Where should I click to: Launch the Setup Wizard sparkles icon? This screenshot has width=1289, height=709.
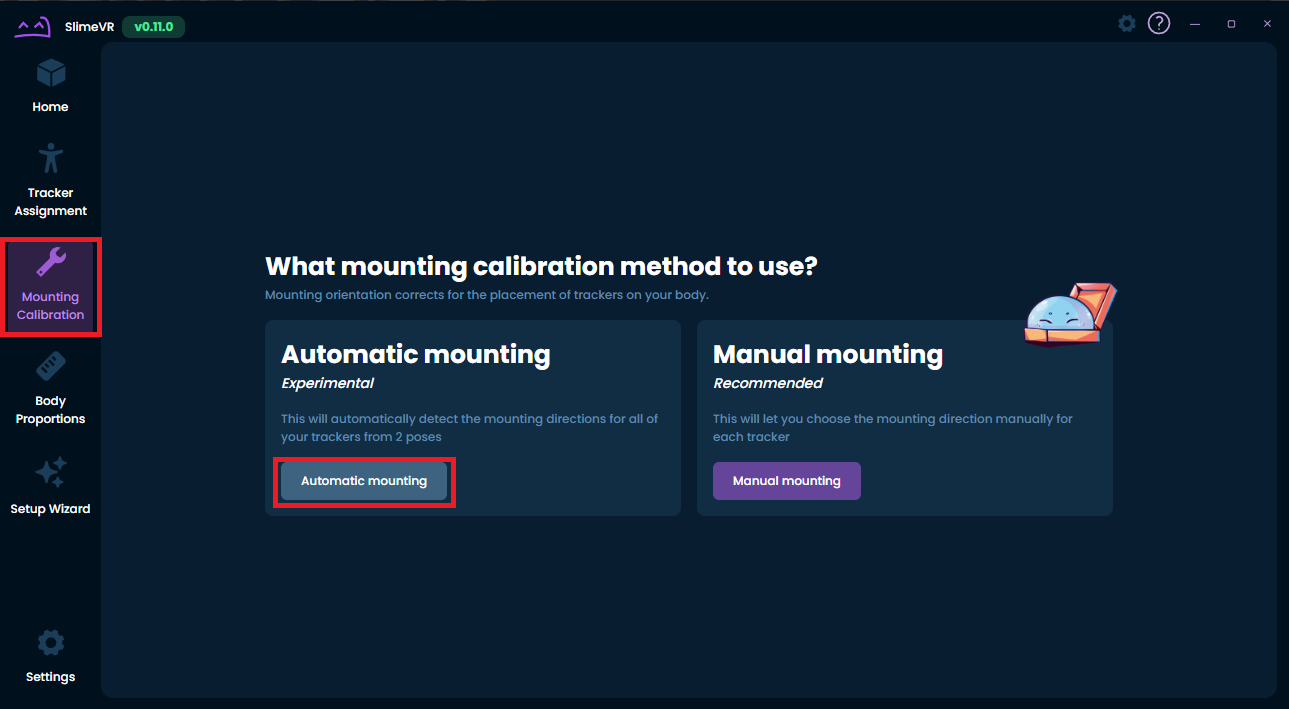point(50,473)
